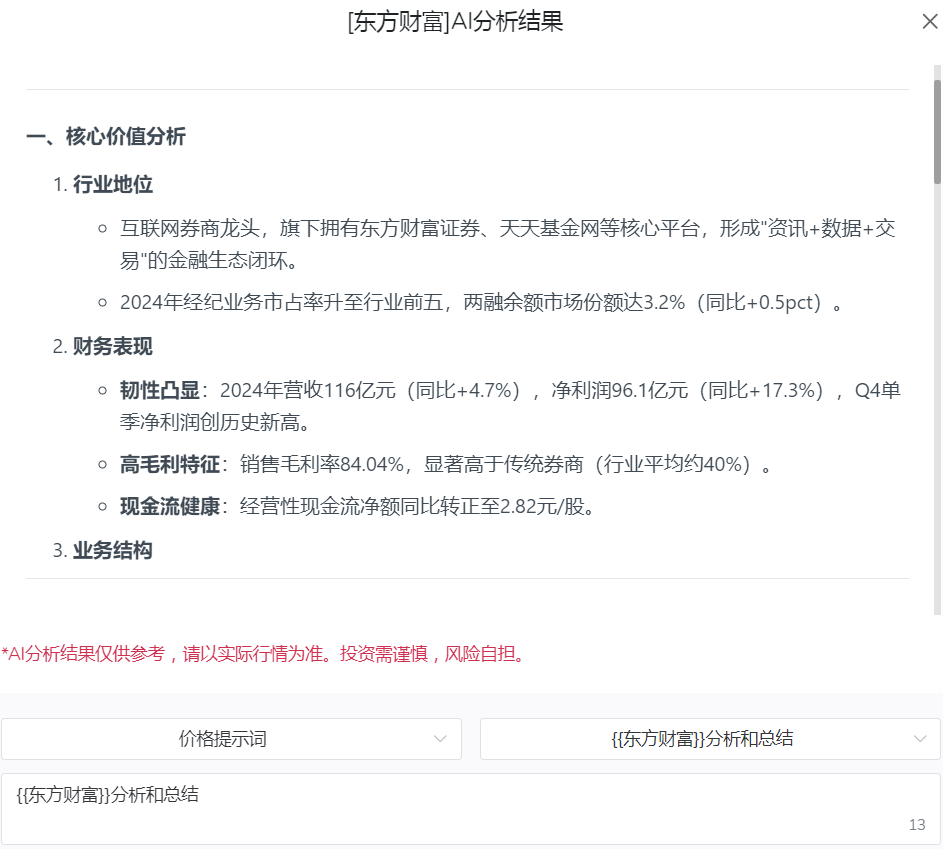Click the heading 一、核心价值分析
This screenshot has height=849, width=943.
click(x=106, y=136)
